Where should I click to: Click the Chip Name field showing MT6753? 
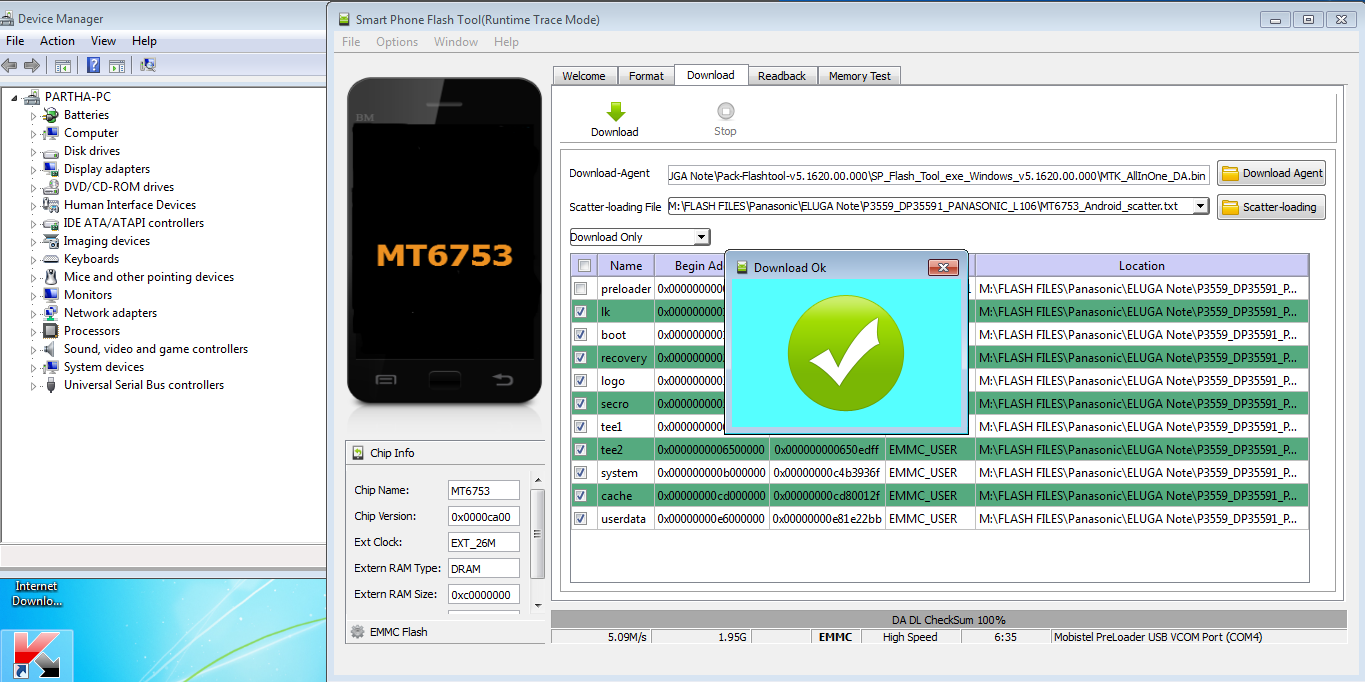coord(483,491)
